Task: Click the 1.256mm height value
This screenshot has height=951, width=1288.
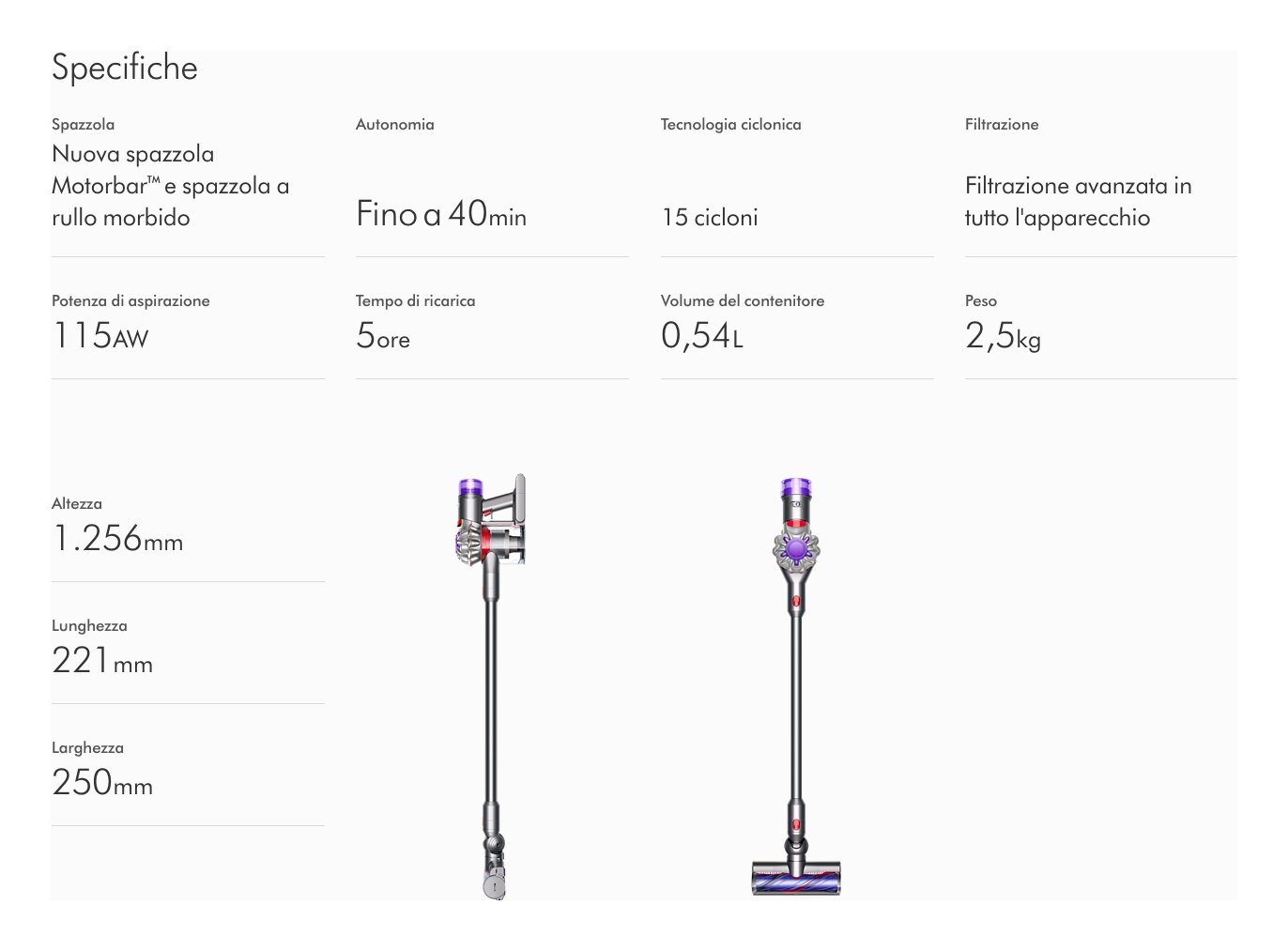Action: (117, 539)
